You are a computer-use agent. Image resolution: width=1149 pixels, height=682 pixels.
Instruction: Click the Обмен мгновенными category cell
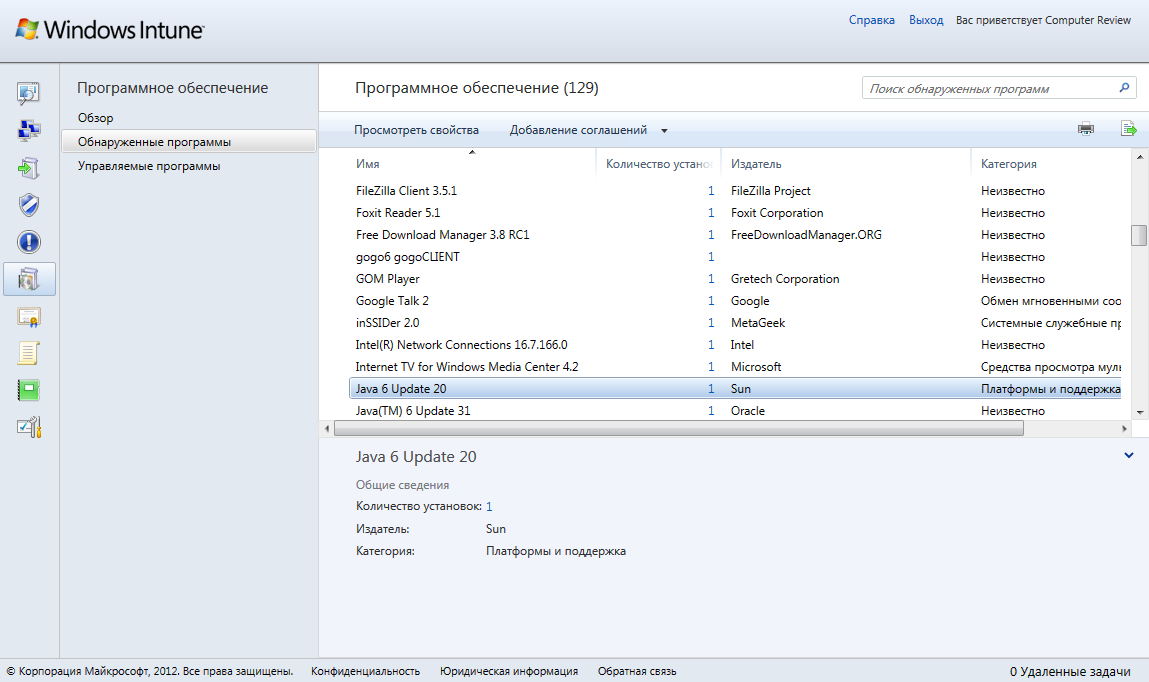pyautogui.click(x=1051, y=300)
